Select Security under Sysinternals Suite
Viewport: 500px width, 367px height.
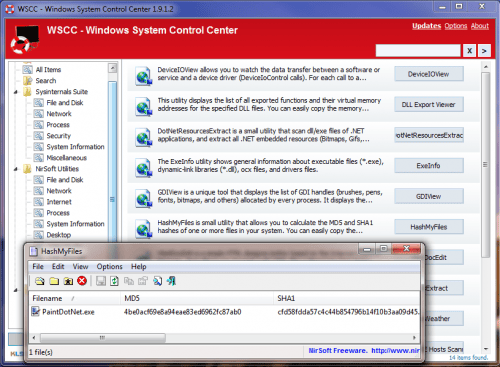tap(59, 136)
